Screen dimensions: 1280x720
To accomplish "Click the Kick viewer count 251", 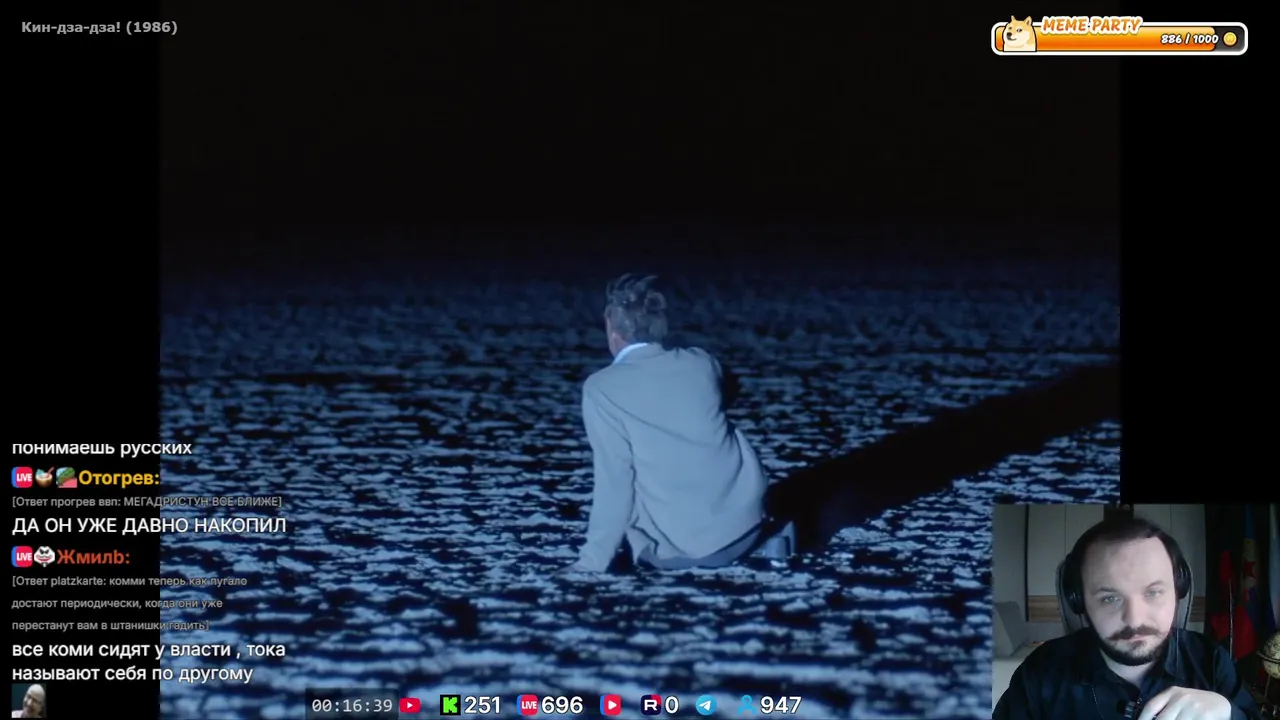I will click(482, 706).
